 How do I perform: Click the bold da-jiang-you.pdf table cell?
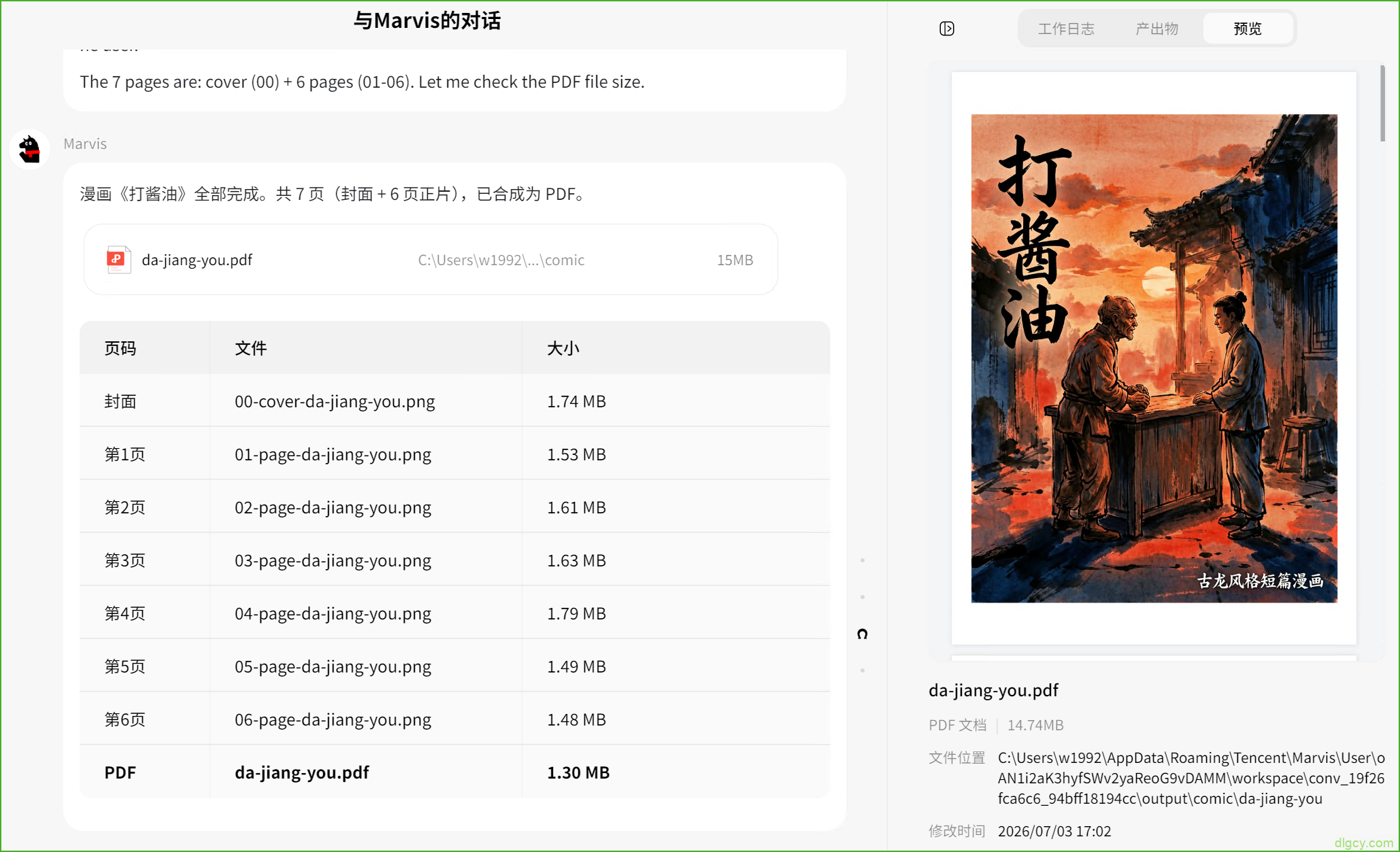(301, 772)
